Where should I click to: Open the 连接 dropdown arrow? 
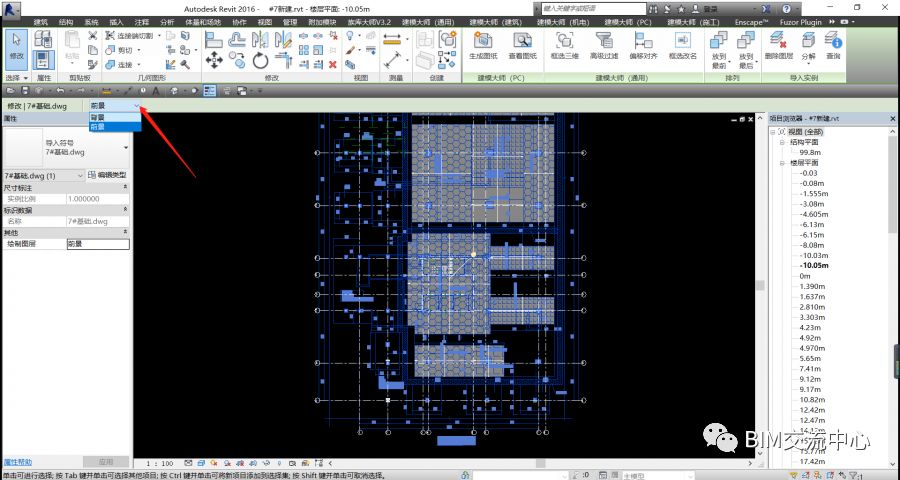[x=139, y=65]
